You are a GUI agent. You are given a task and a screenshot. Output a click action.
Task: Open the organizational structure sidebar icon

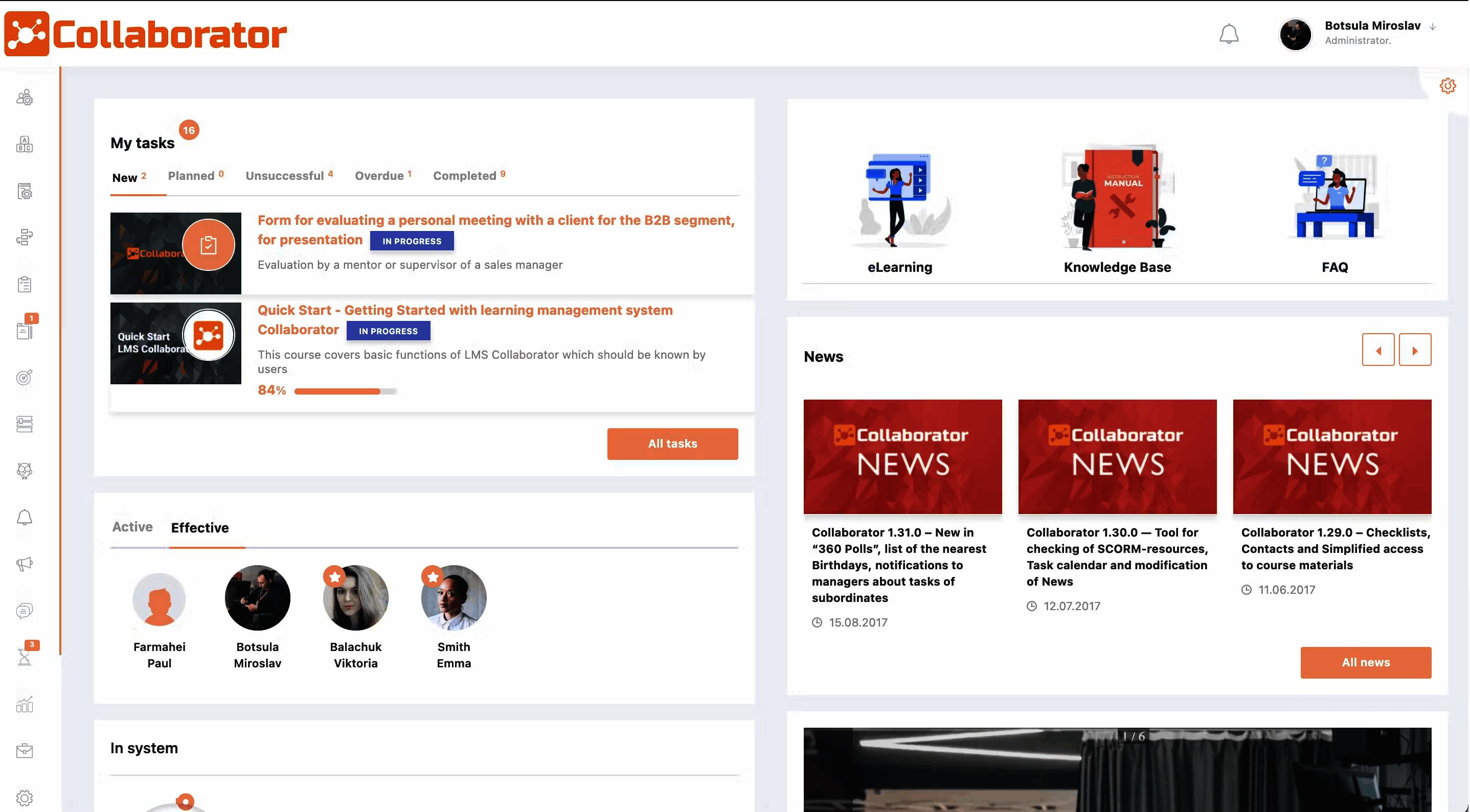[24, 237]
